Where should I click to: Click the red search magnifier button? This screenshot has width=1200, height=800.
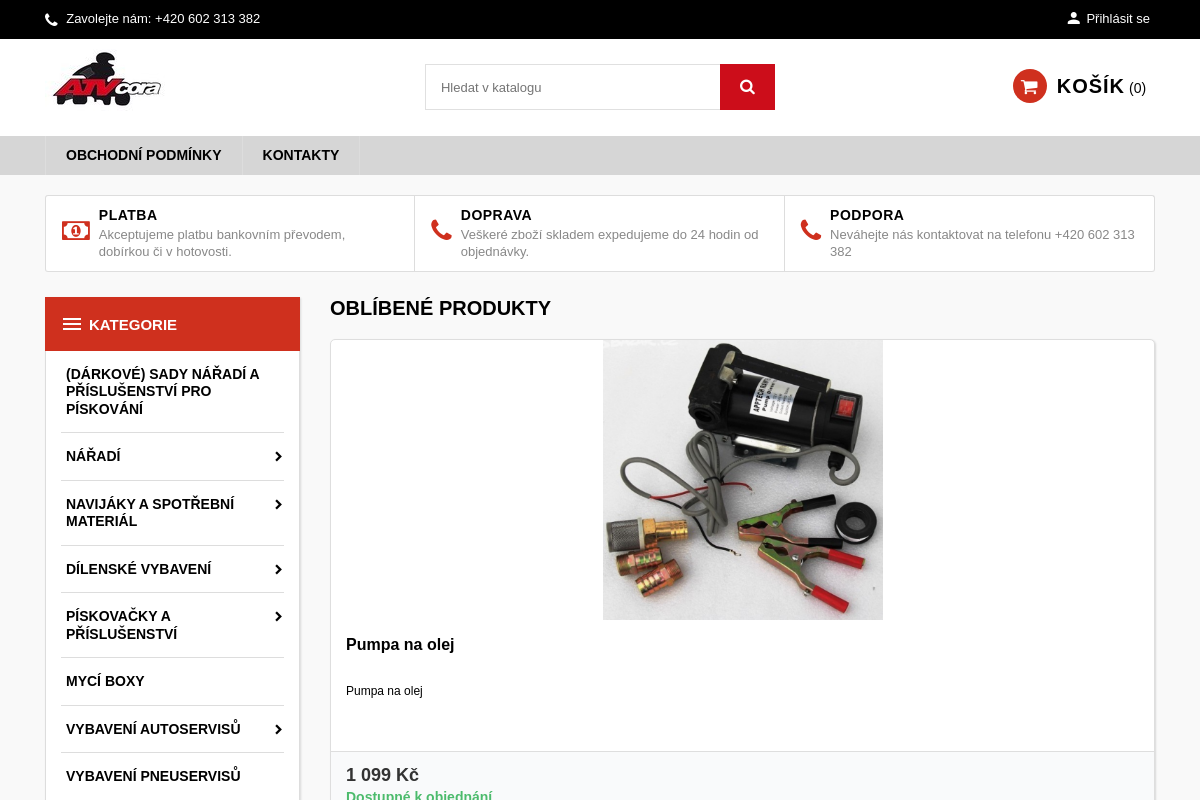(x=747, y=87)
